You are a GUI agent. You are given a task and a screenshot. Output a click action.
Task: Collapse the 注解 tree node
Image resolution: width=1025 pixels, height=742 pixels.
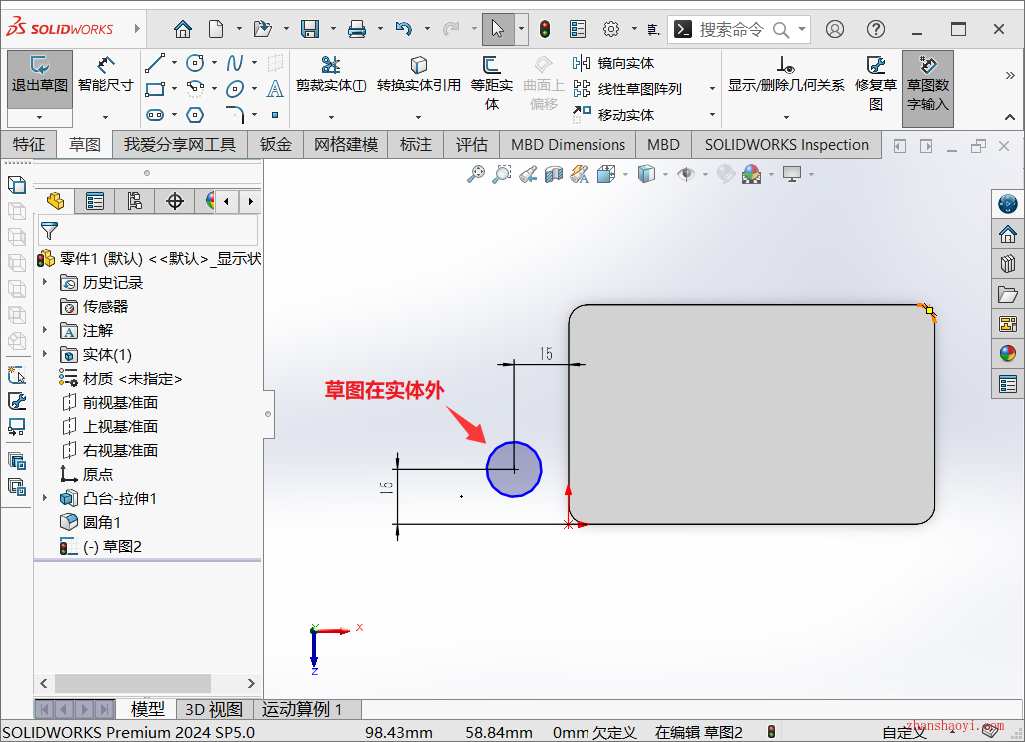(x=43, y=331)
